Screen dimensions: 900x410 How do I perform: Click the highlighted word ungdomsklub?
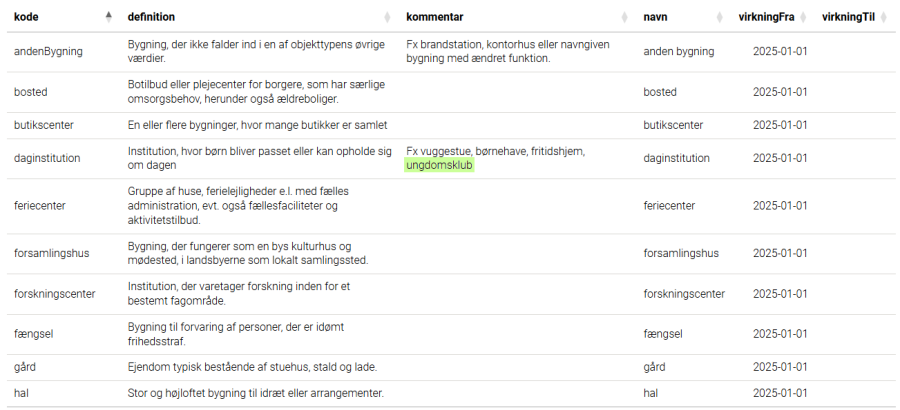439,165
